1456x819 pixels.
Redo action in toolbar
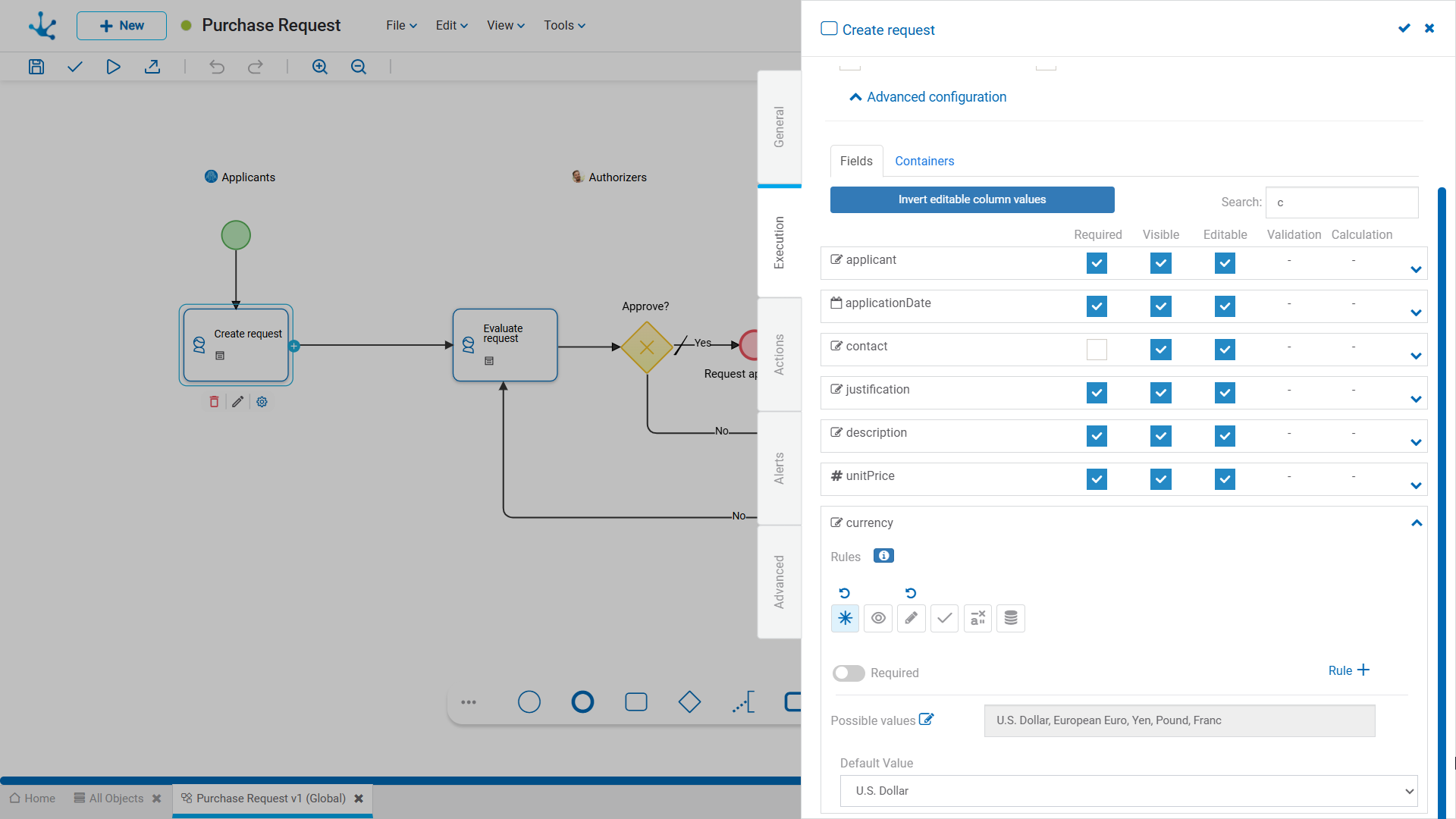tap(256, 67)
